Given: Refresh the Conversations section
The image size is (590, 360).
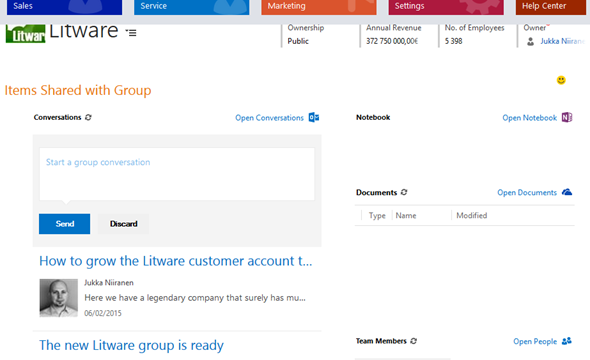Looking at the screenshot, I should tap(88, 117).
